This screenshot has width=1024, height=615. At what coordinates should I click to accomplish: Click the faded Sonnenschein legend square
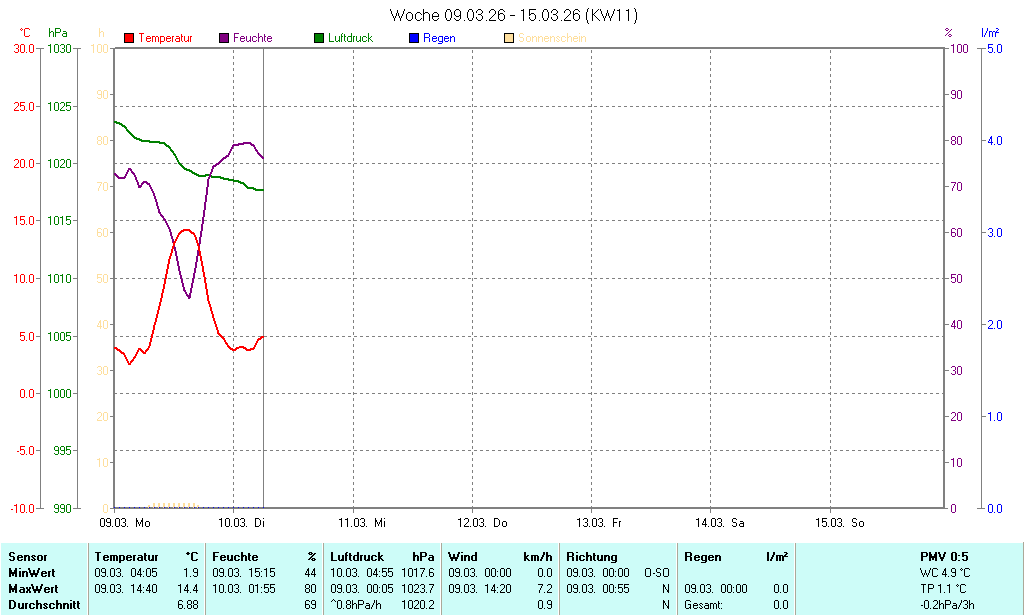510,38
